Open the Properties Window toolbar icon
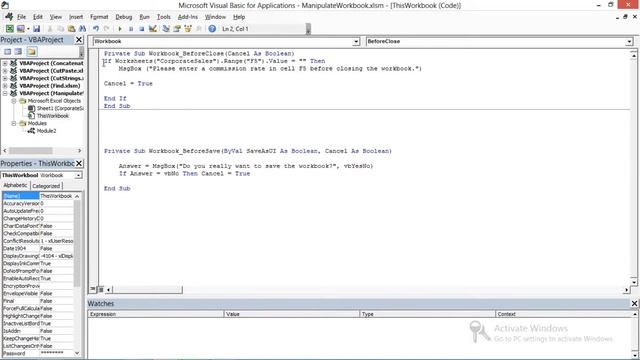Viewport: 640px width, 360px height. point(177,29)
